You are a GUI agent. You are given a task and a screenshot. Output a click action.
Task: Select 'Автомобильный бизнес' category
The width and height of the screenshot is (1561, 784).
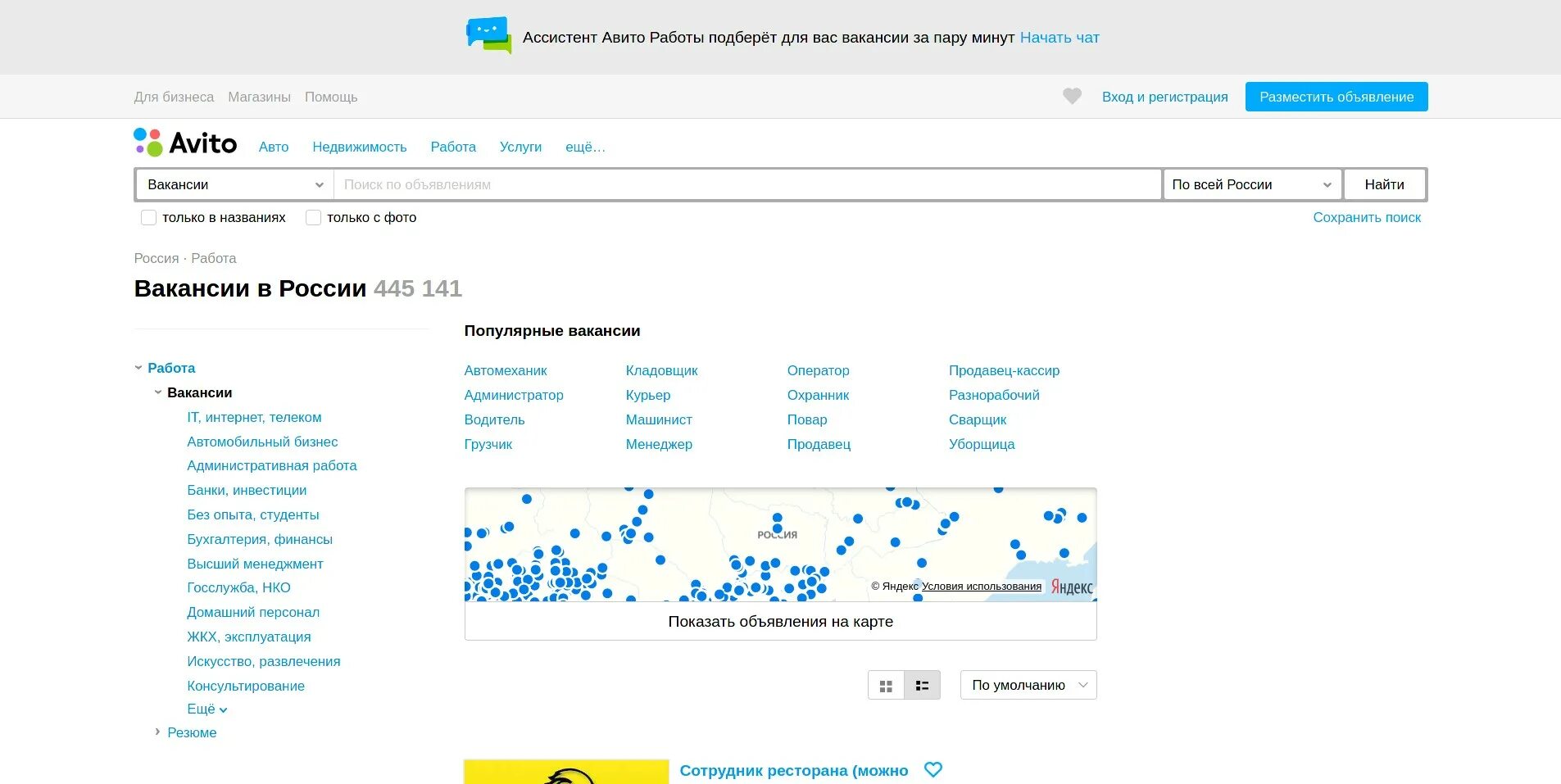click(262, 442)
